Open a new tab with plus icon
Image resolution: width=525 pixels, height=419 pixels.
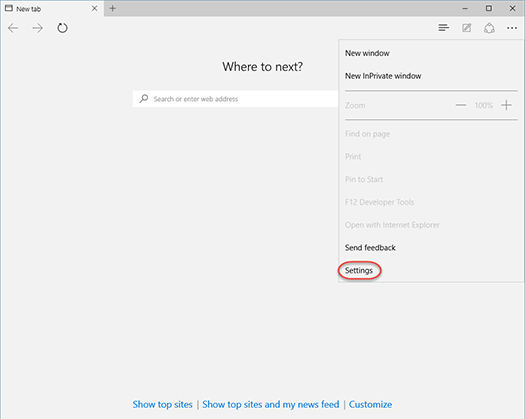113,8
